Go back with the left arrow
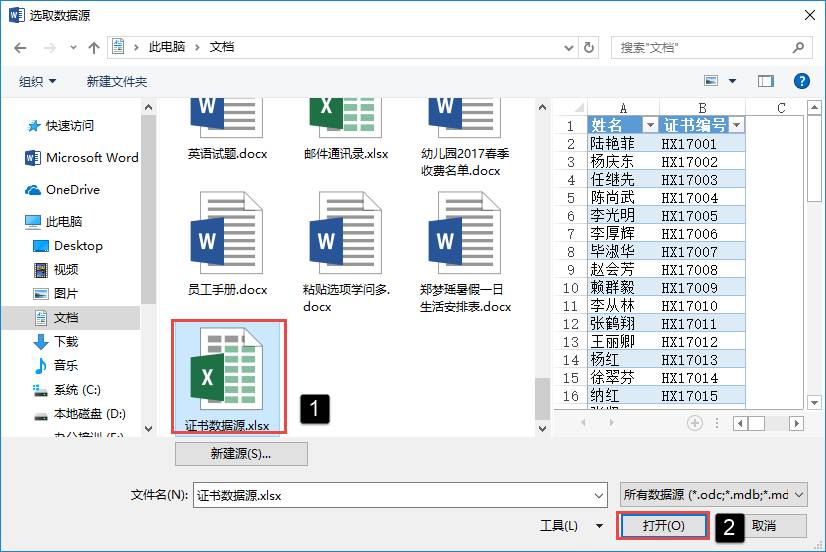The height and width of the screenshot is (552, 826). click(x=21, y=48)
